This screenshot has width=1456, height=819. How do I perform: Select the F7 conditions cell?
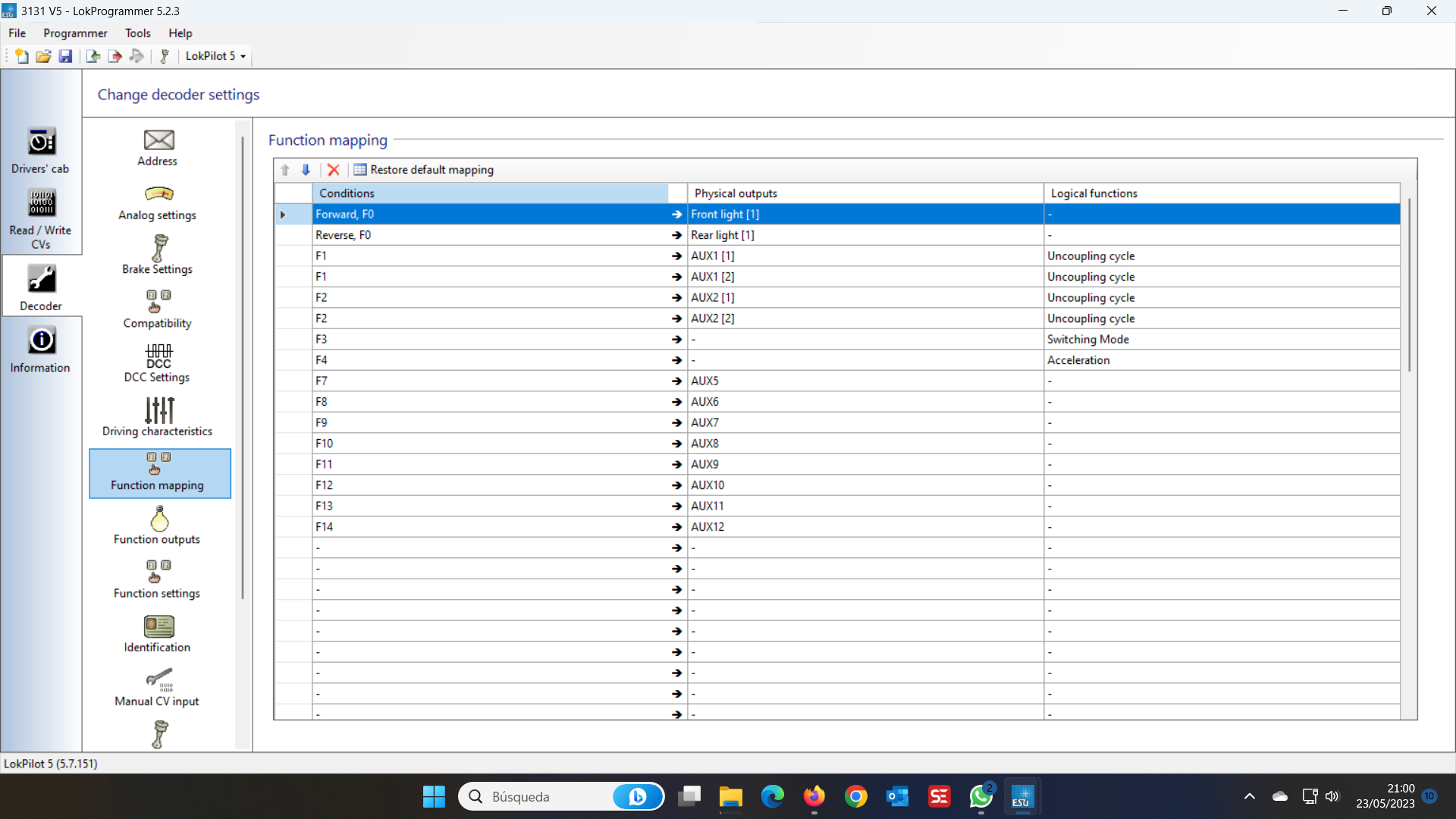[x=490, y=381]
